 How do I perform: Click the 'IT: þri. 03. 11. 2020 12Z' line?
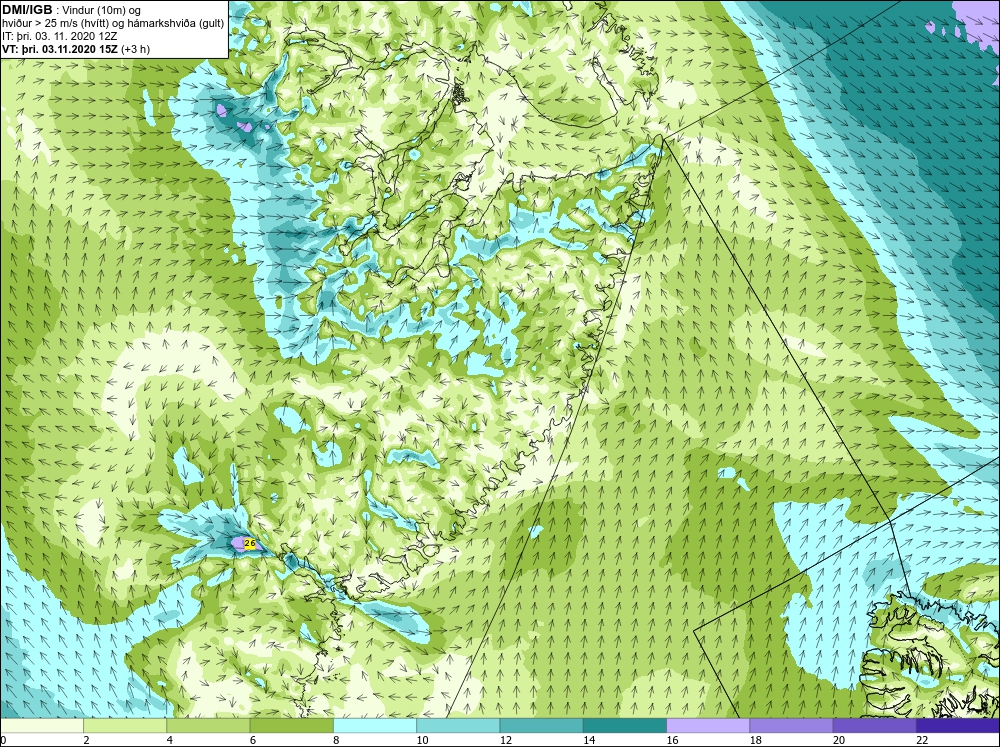(59, 36)
